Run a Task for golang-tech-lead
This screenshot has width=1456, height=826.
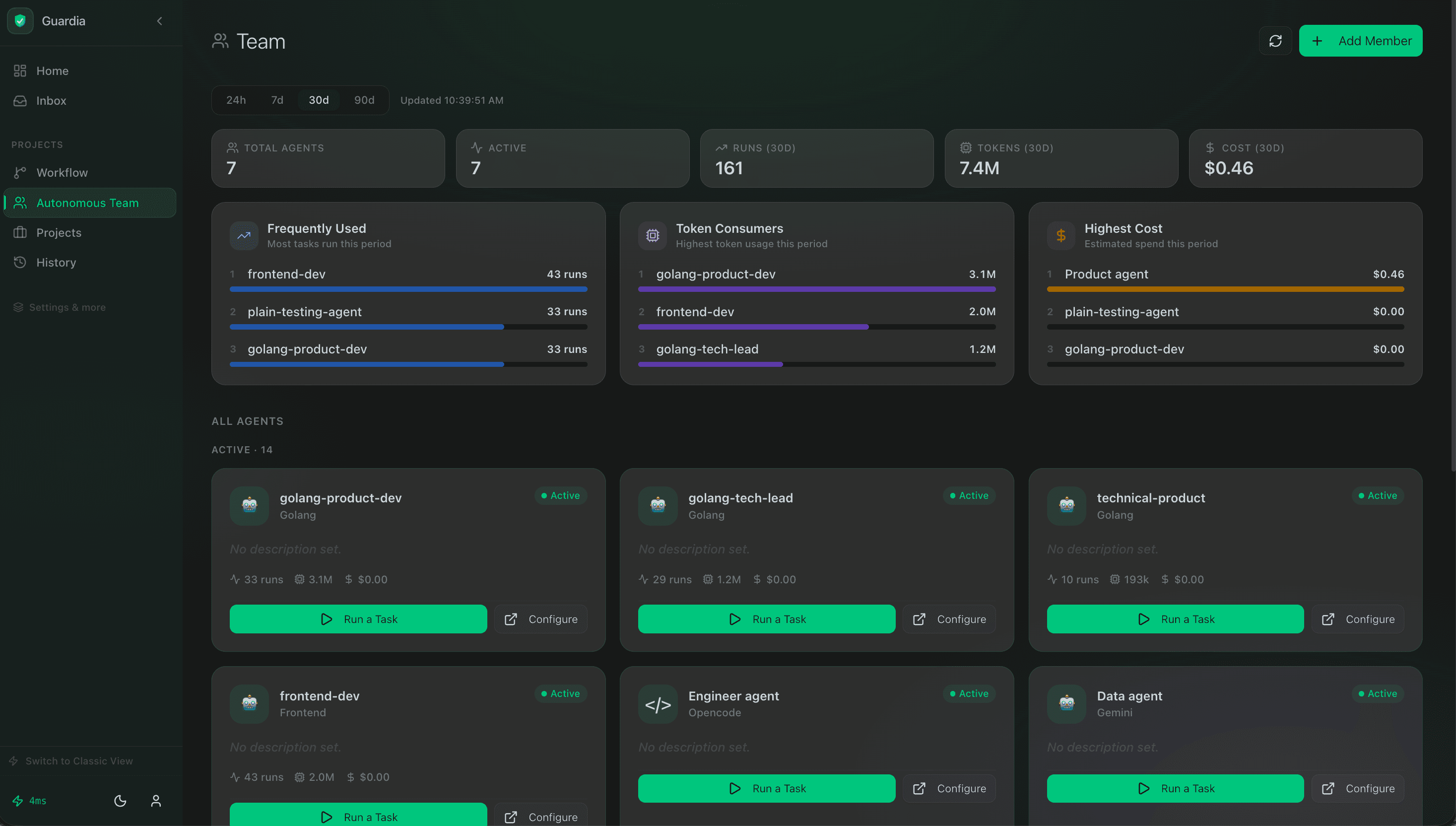pos(767,619)
